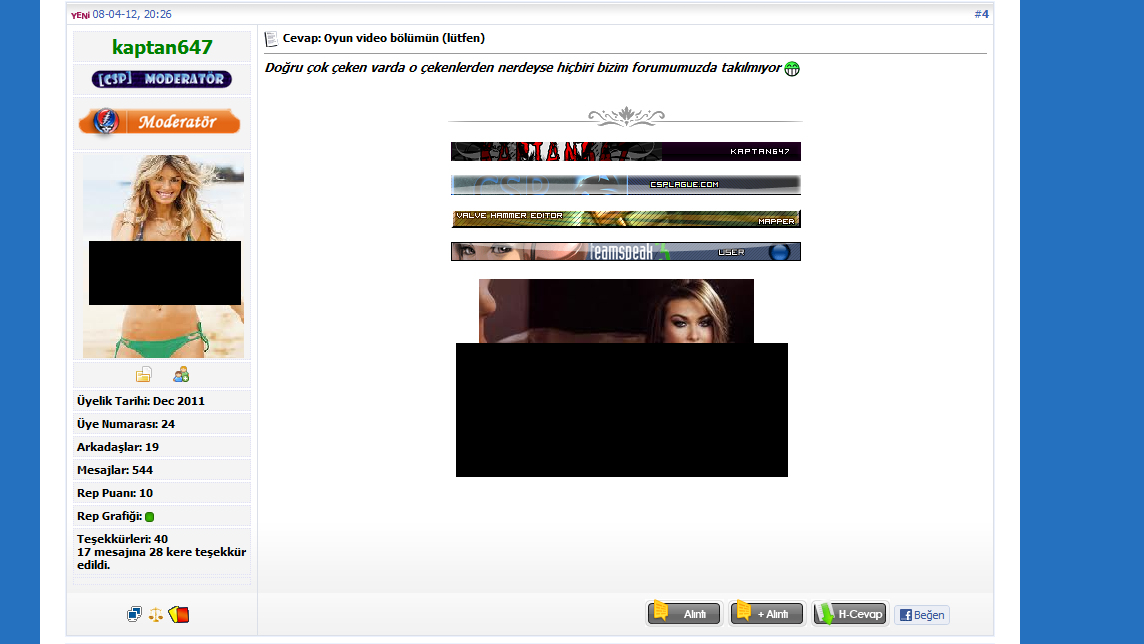This screenshot has width=1144, height=644.
Task: Click the teamspeak user signature banner
Action: (x=625, y=252)
